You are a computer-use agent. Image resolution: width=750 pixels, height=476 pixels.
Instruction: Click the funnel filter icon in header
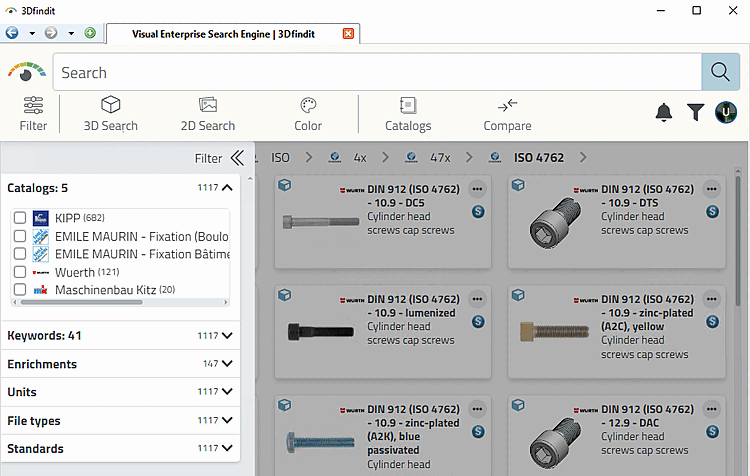tap(695, 113)
